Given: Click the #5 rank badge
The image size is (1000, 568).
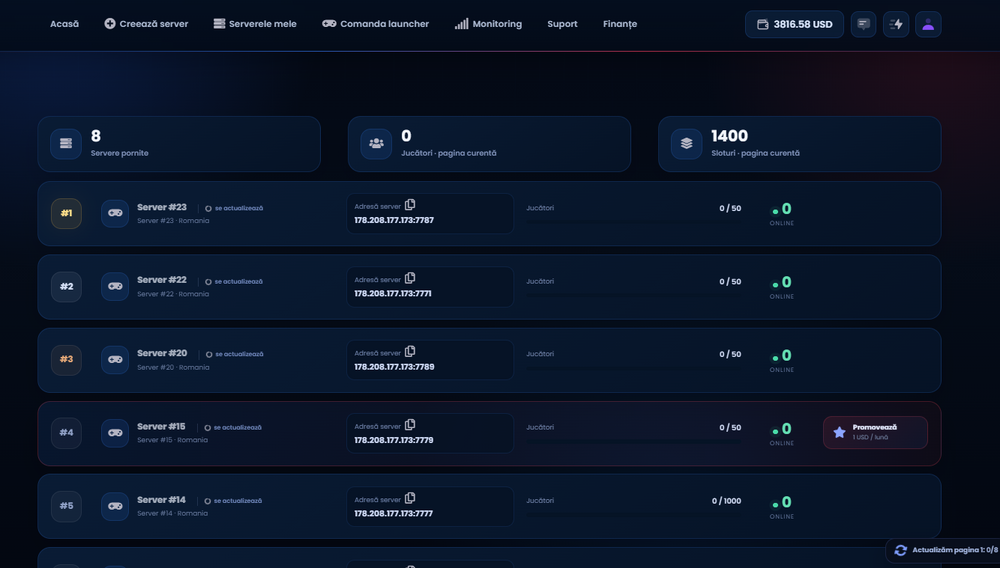Looking at the screenshot, I should click(66, 506).
